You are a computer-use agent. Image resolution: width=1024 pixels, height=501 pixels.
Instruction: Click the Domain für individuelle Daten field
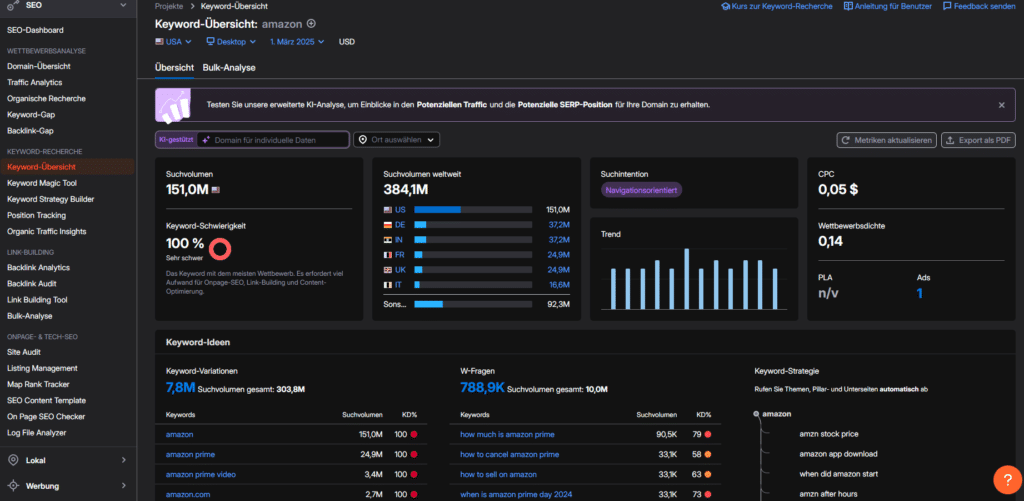click(273, 140)
